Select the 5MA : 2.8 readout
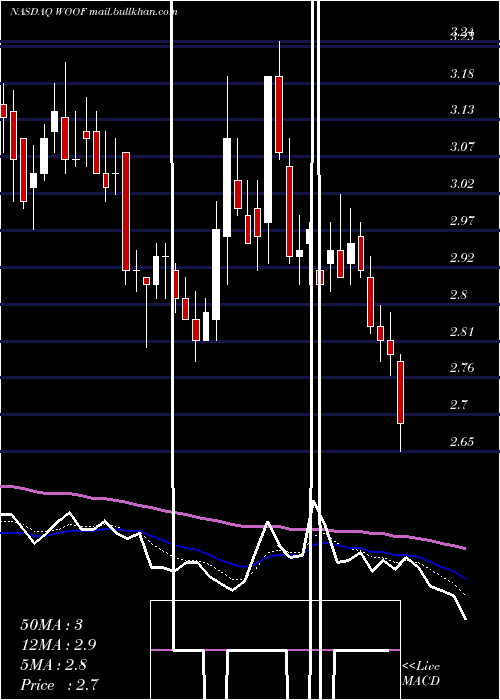Screen dimensions: 500x700 coord(54,665)
